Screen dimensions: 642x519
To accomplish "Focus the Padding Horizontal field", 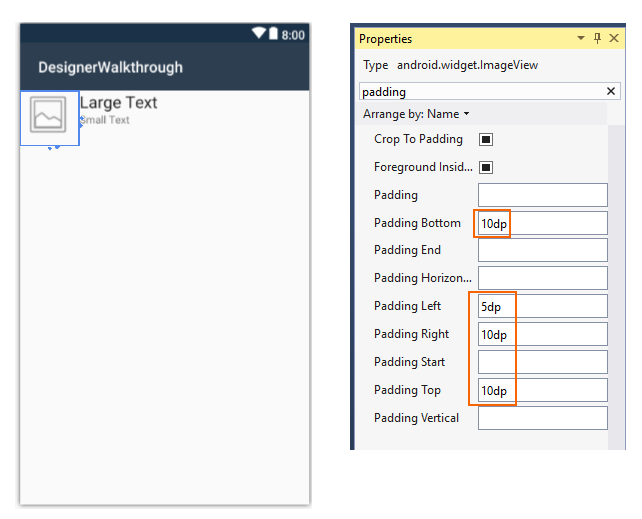I will pyautogui.click(x=542, y=278).
